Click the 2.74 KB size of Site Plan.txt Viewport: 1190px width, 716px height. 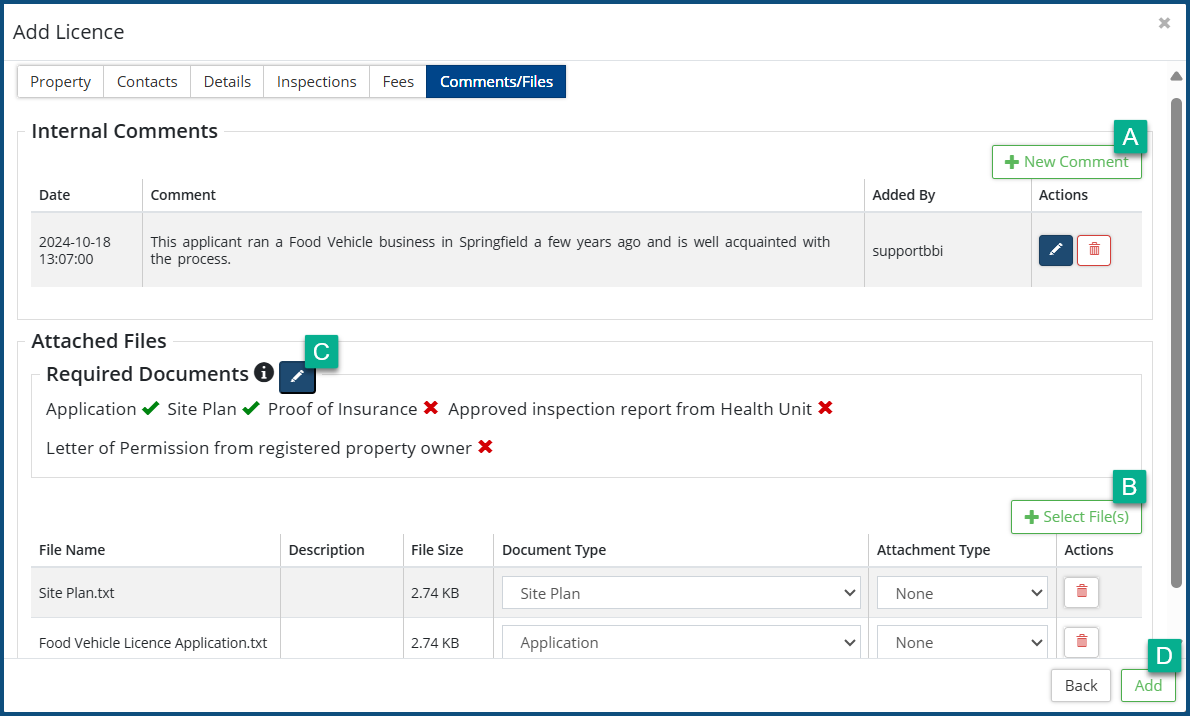tap(435, 593)
